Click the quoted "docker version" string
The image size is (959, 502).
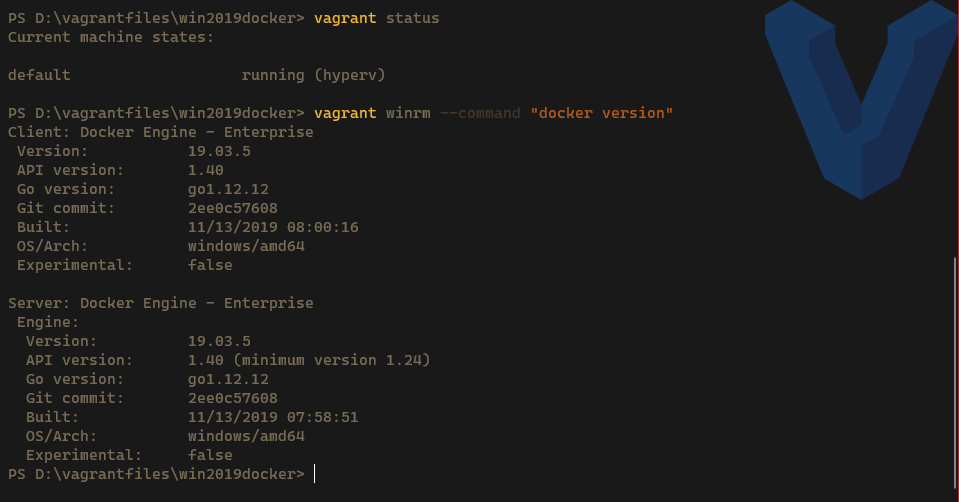click(602, 113)
